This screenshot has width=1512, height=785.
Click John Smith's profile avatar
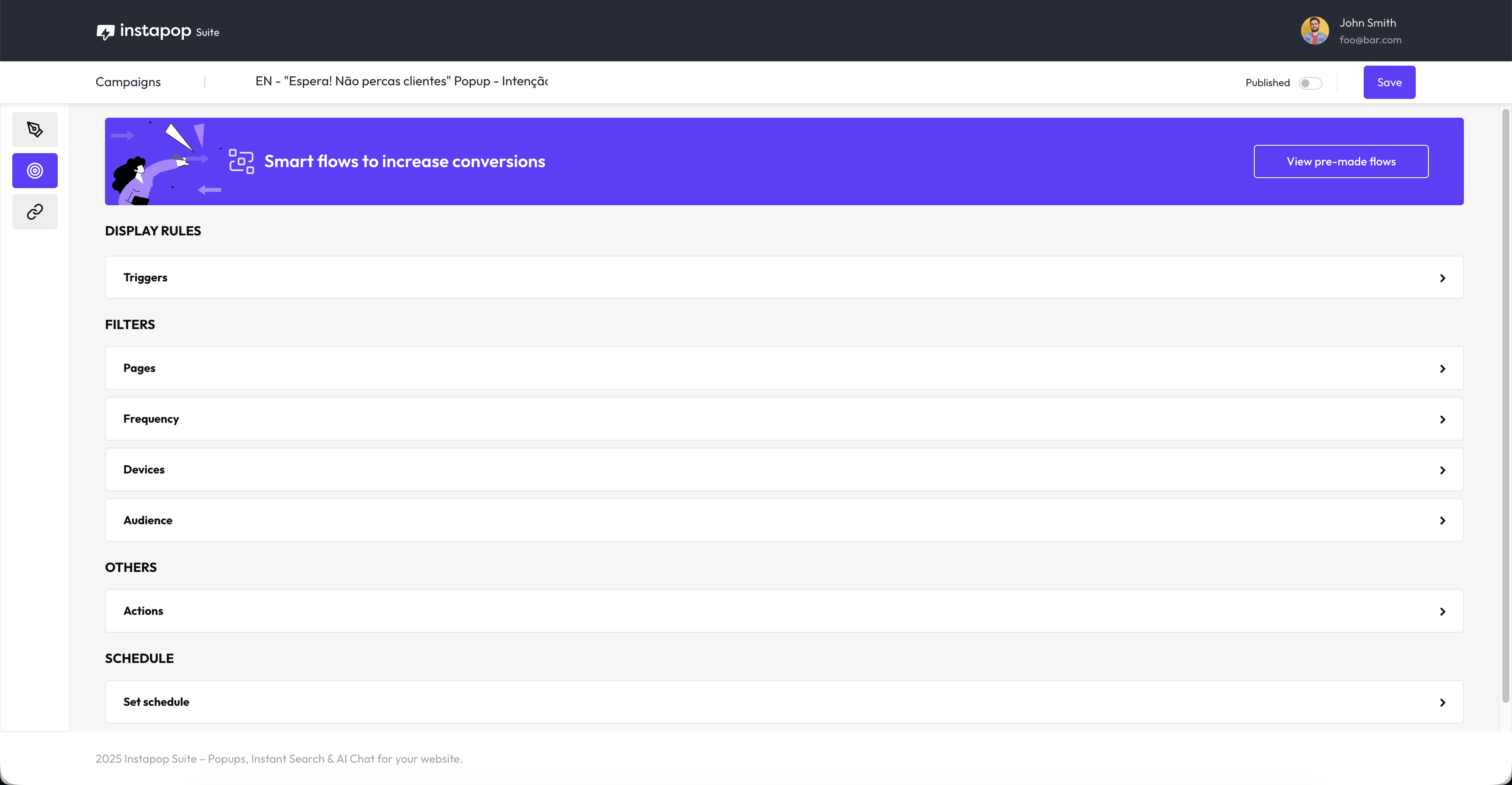1314,31
